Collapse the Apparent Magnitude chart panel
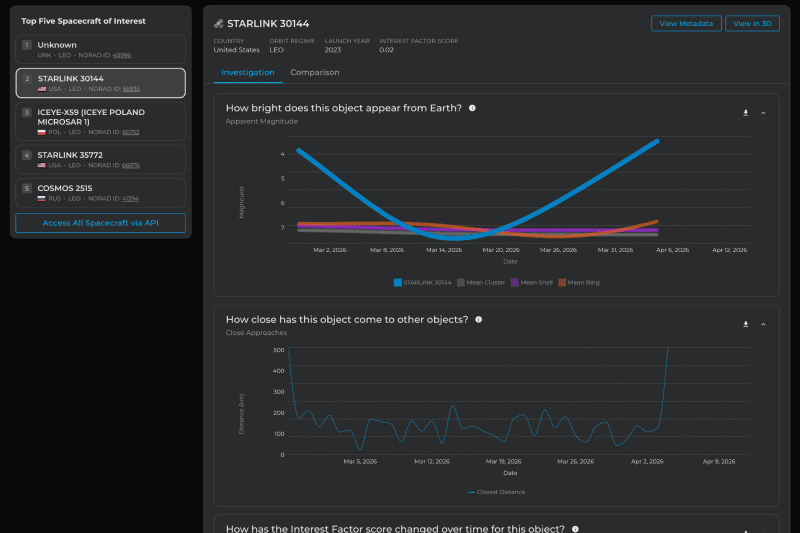The image size is (800, 533). 763,113
